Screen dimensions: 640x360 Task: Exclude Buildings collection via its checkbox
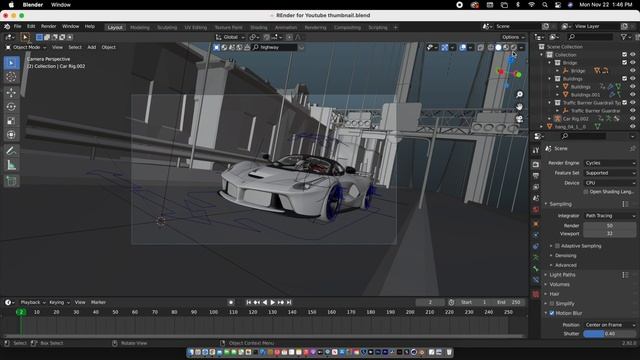click(624, 79)
